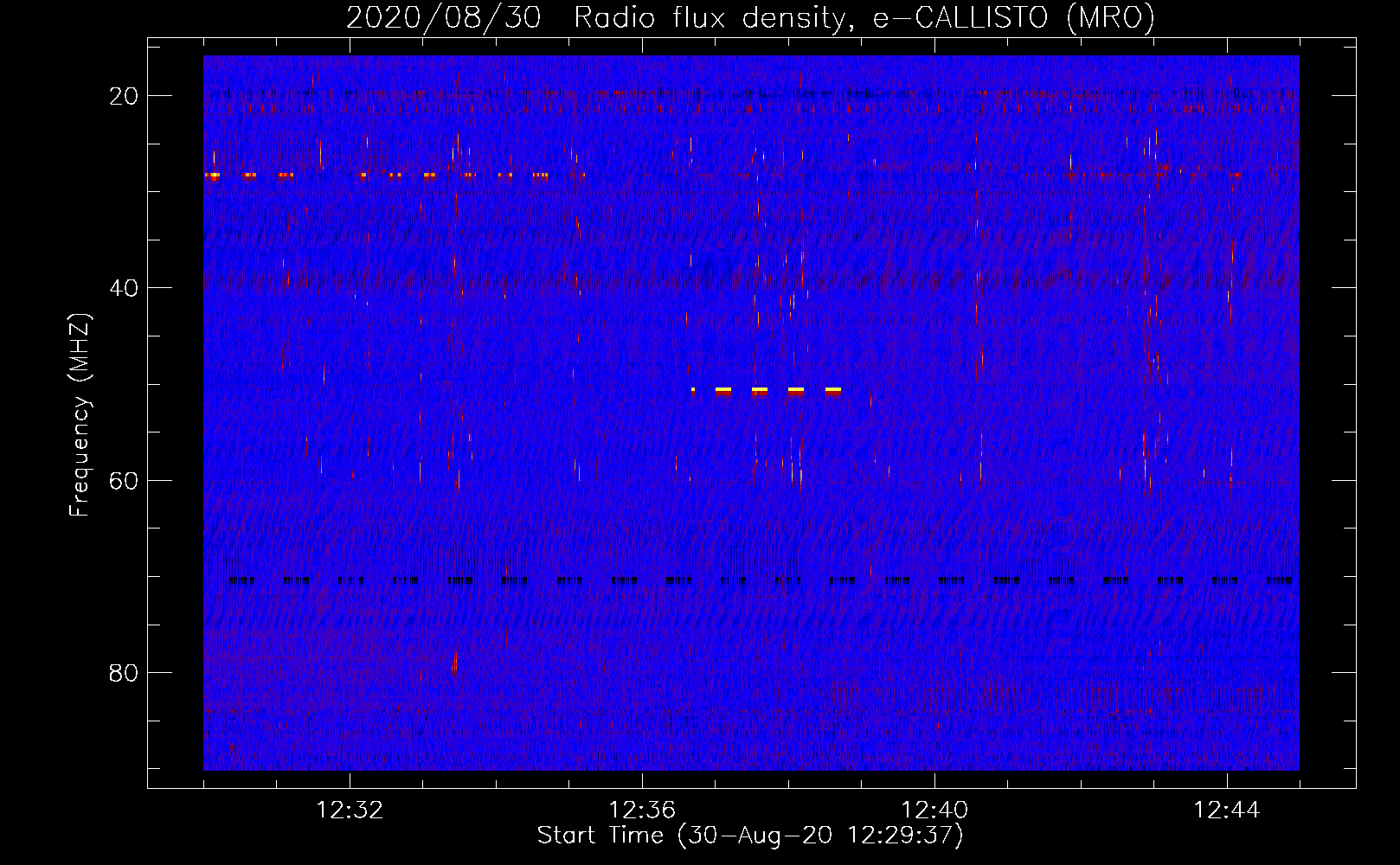This screenshot has height=865, width=1400.
Task: Click the 80 MHz frequency tick label
Action: pos(124,673)
